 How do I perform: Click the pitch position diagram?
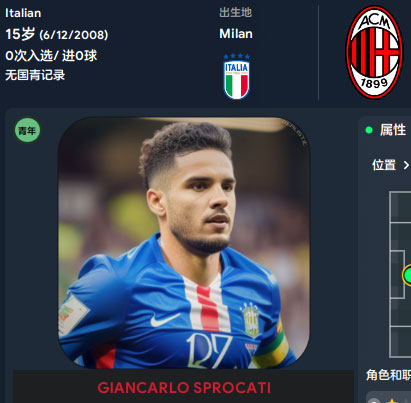click(400, 275)
